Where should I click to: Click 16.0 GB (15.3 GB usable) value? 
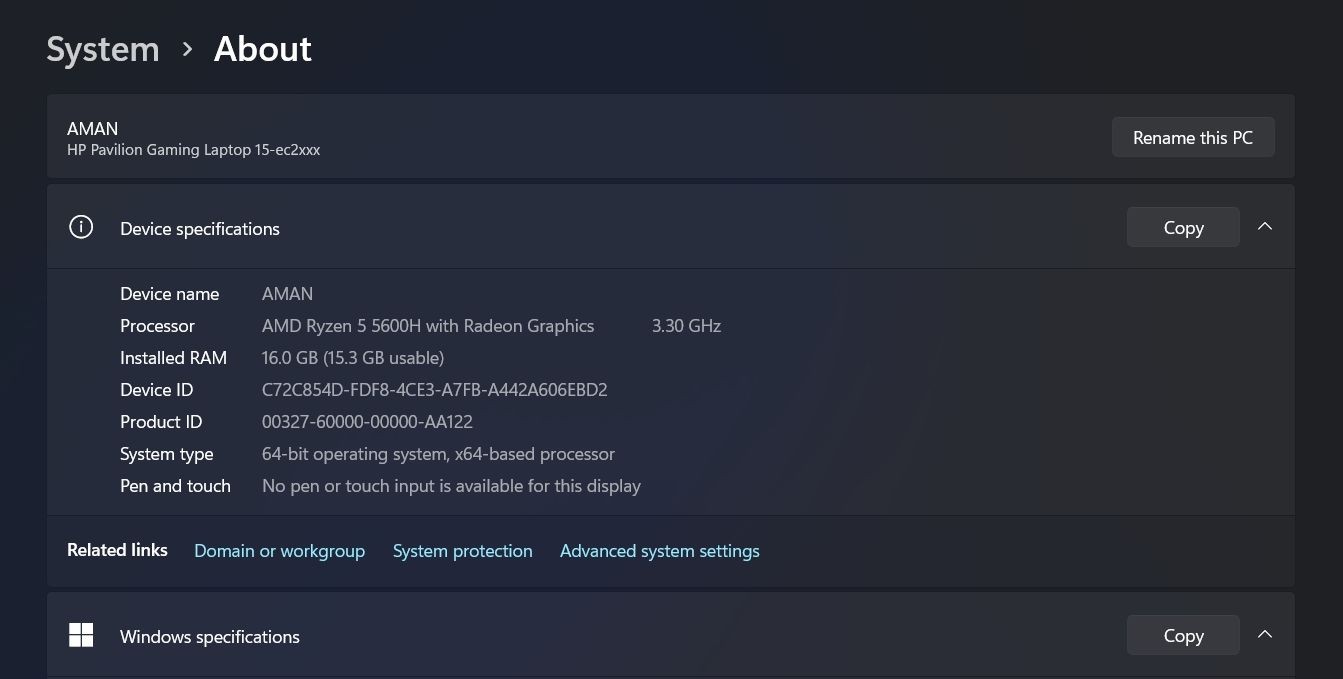353,358
